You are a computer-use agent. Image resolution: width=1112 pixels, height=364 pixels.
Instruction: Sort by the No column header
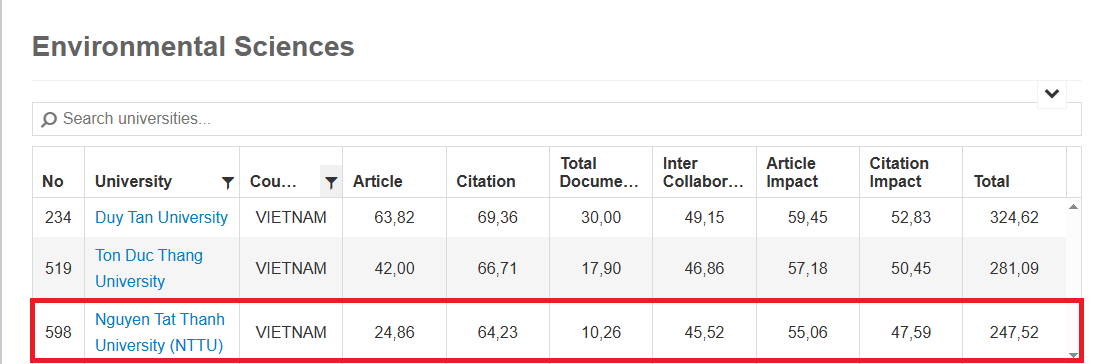pyautogui.click(x=52, y=182)
